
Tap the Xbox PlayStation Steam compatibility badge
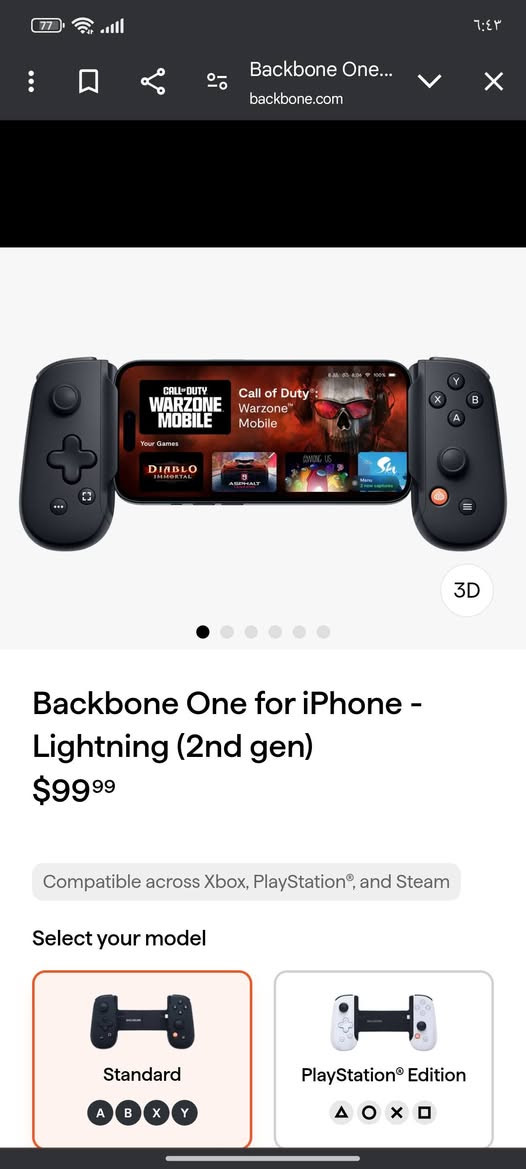tap(246, 882)
